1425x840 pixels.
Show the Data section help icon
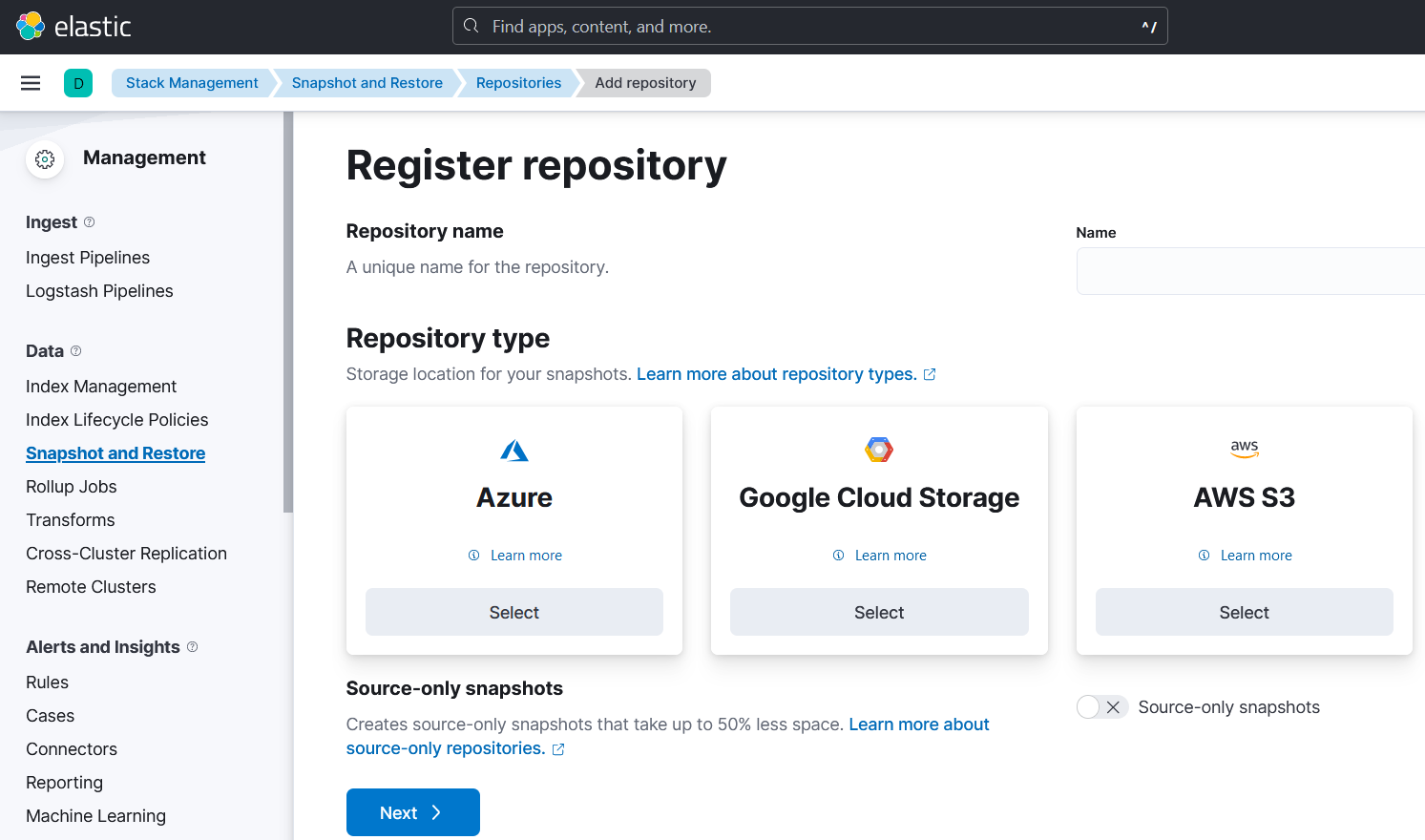coord(76,350)
